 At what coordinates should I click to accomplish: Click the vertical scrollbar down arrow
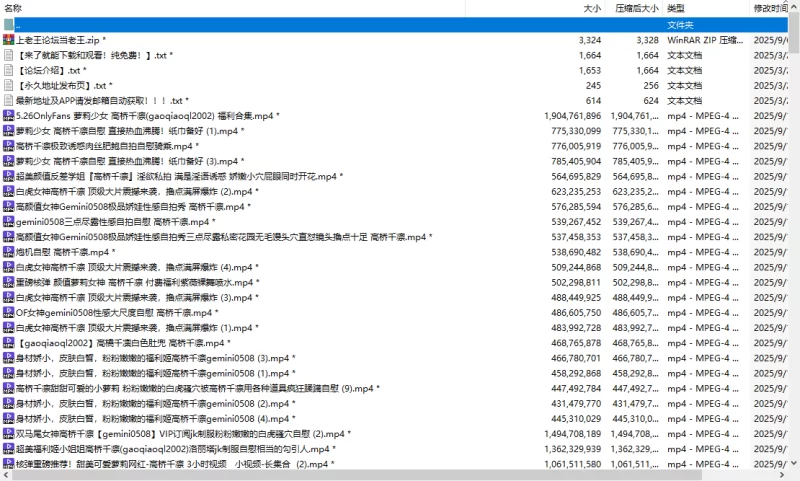click(794, 463)
